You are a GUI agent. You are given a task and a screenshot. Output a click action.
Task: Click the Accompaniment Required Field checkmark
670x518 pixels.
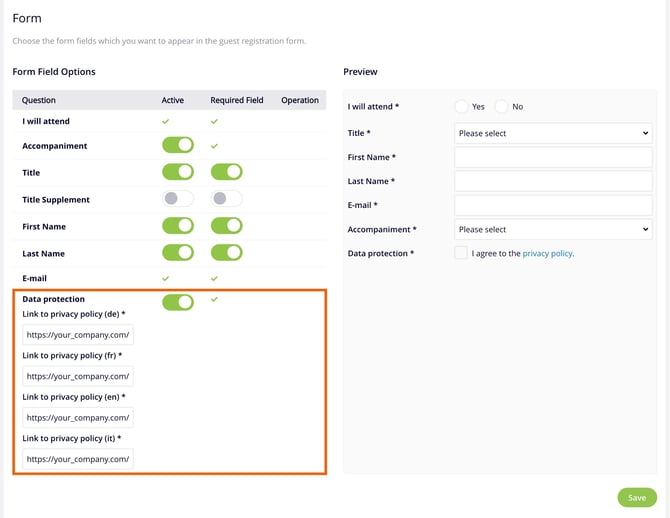pos(214,146)
